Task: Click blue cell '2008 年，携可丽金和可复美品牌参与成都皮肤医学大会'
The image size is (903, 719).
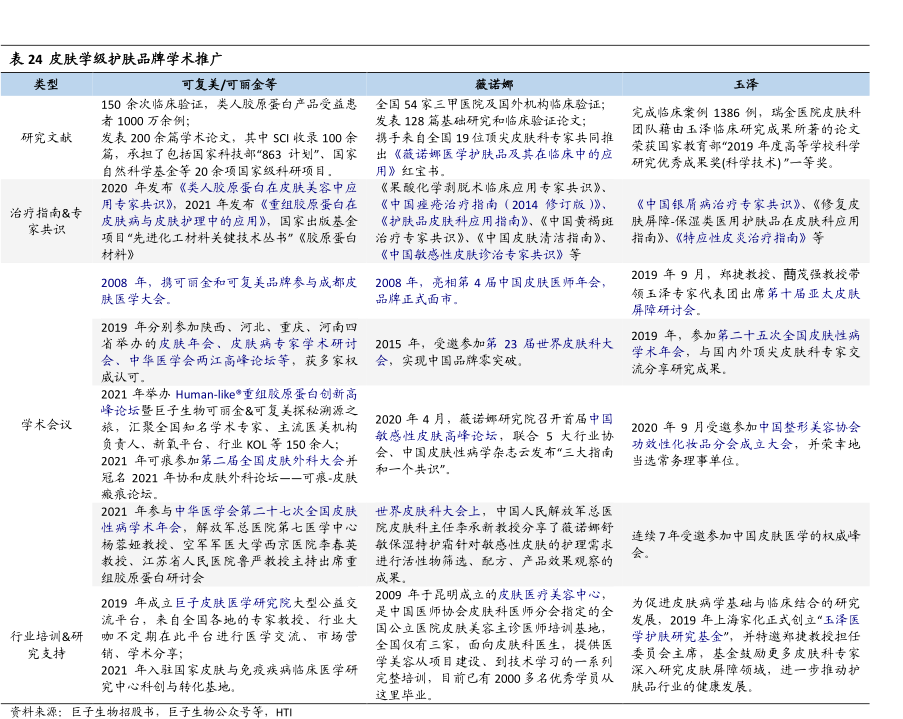Action: tap(229, 291)
